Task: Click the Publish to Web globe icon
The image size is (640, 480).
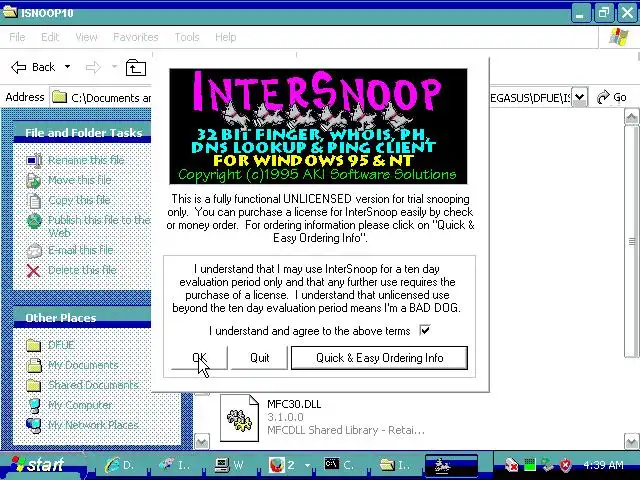Action: [34, 221]
